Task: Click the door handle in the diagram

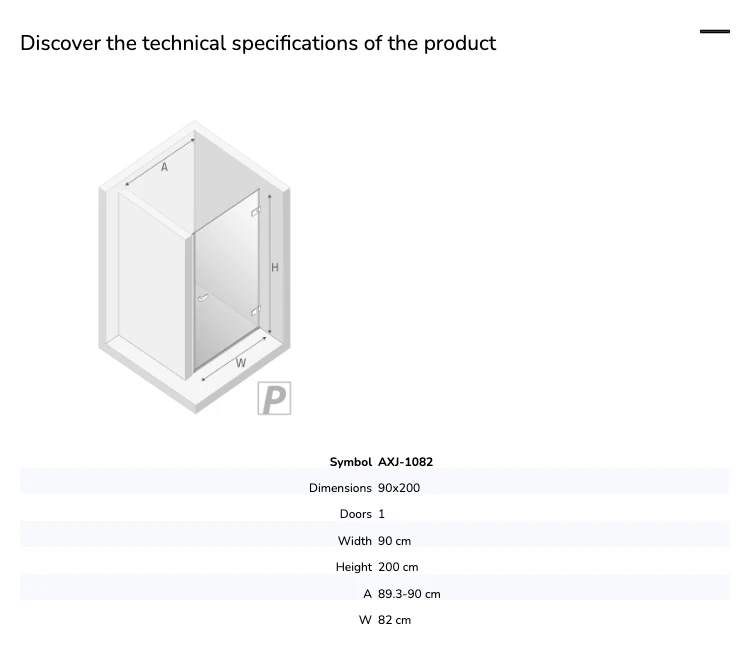Action: click(x=203, y=298)
